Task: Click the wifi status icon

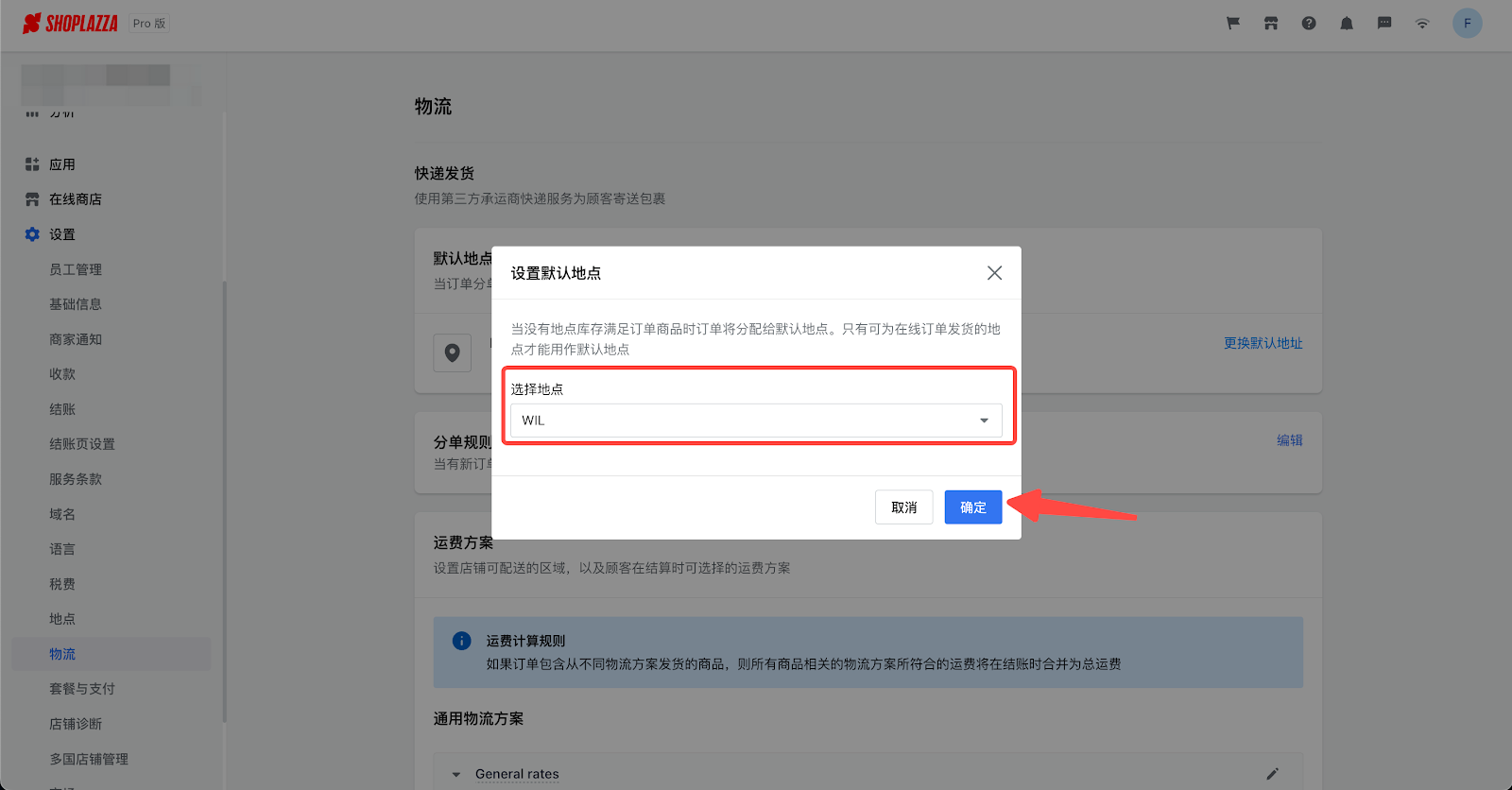Action: pyautogui.click(x=1422, y=24)
